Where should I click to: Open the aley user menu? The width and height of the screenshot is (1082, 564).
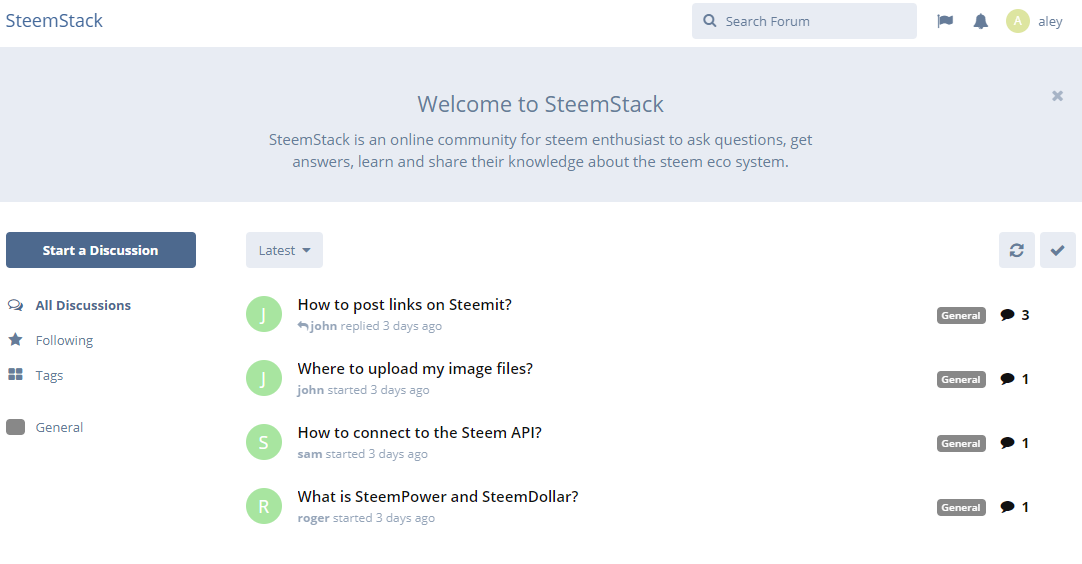click(1035, 21)
